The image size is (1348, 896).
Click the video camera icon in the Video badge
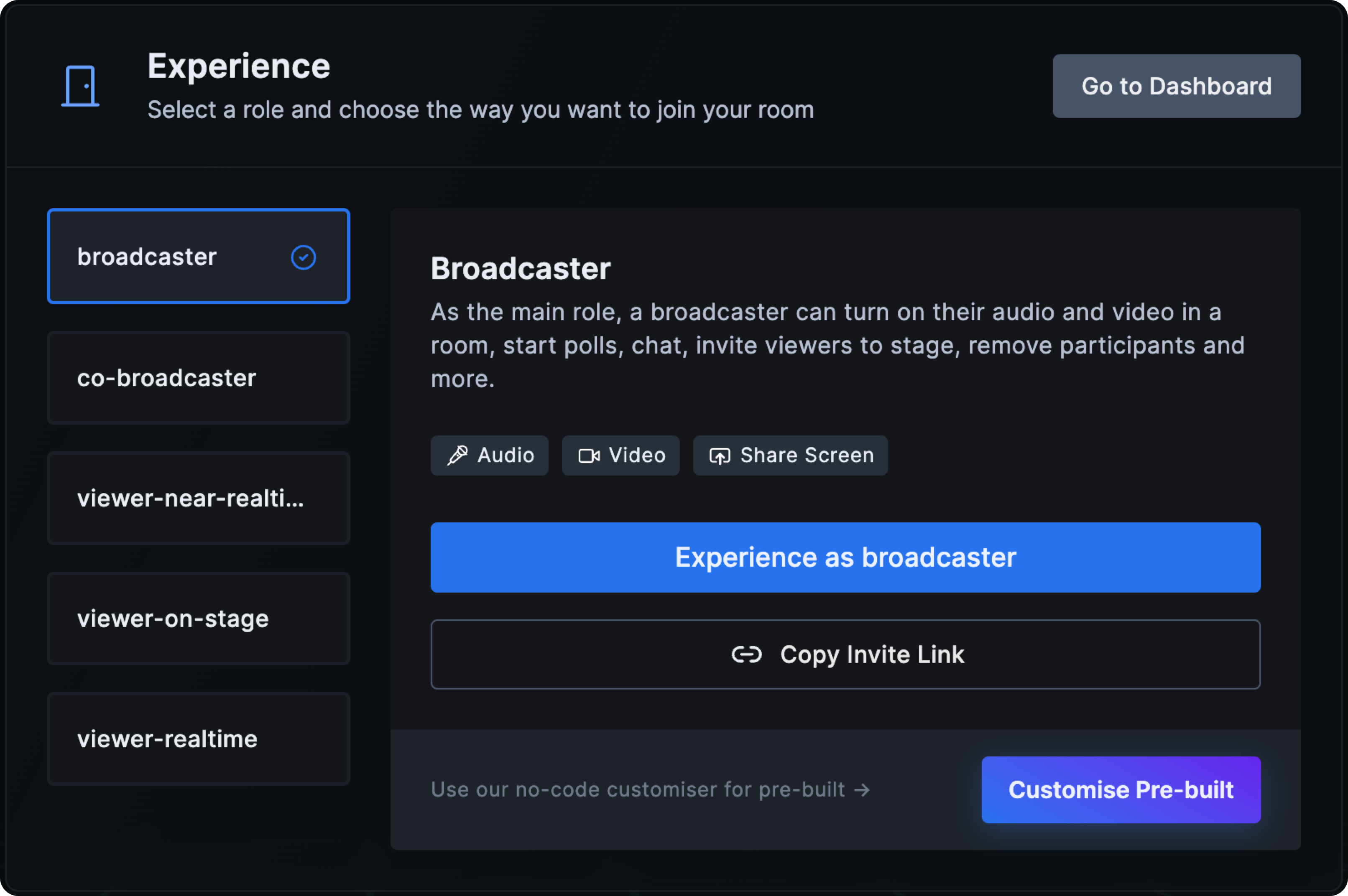pos(589,456)
